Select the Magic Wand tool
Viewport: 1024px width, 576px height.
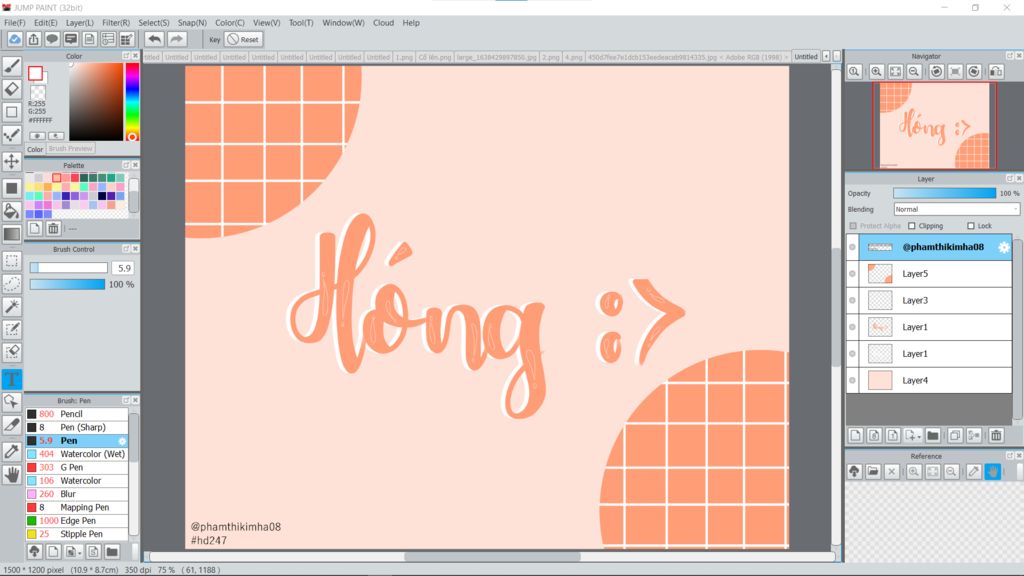(12, 306)
